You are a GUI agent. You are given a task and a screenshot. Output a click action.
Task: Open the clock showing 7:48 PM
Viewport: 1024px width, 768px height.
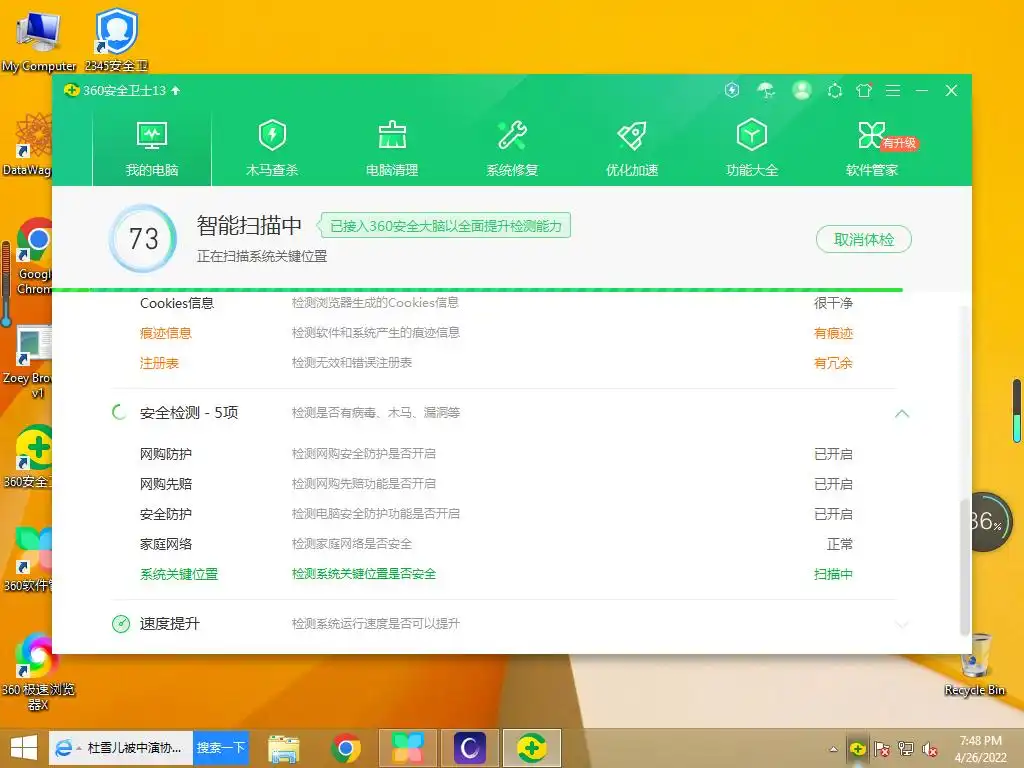point(980,749)
